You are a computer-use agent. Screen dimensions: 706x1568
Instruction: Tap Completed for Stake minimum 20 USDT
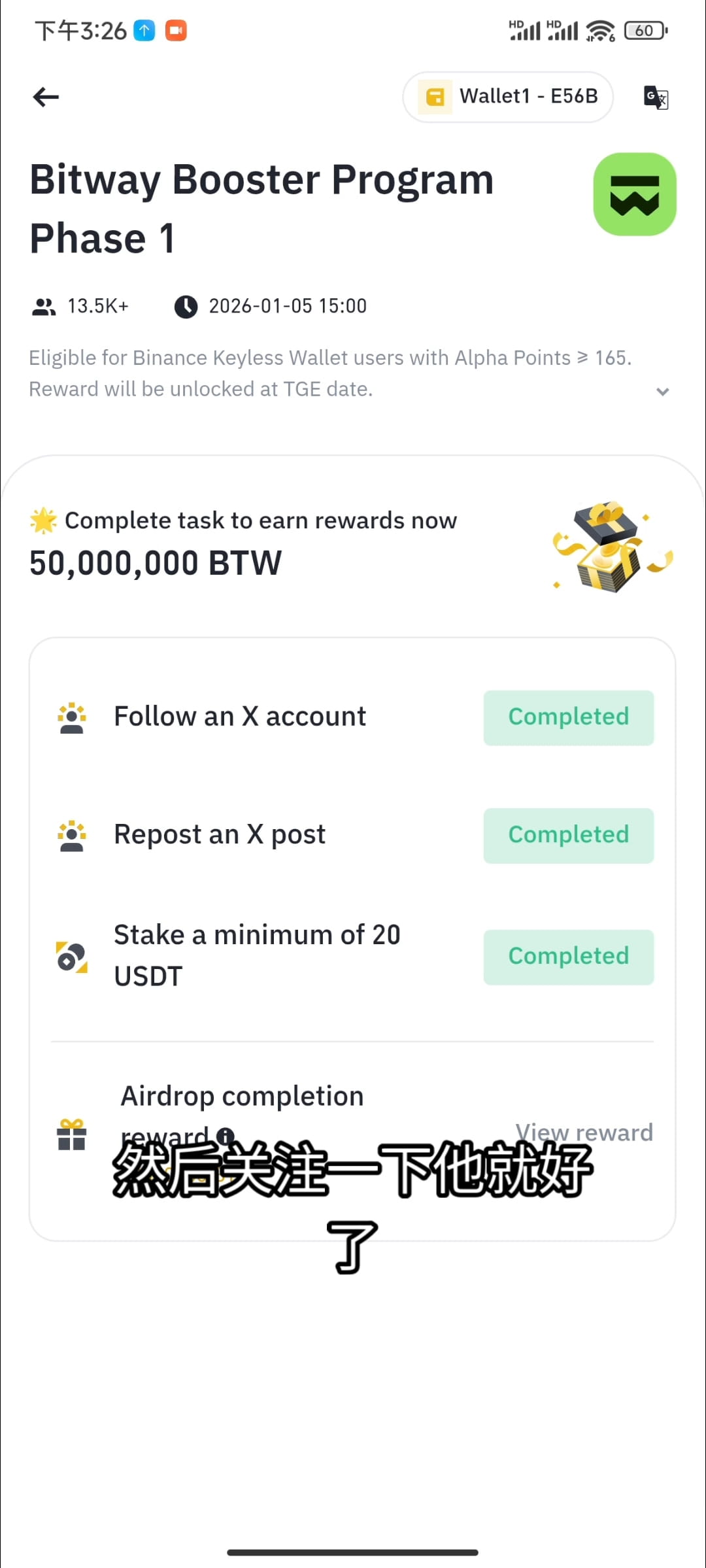click(569, 957)
